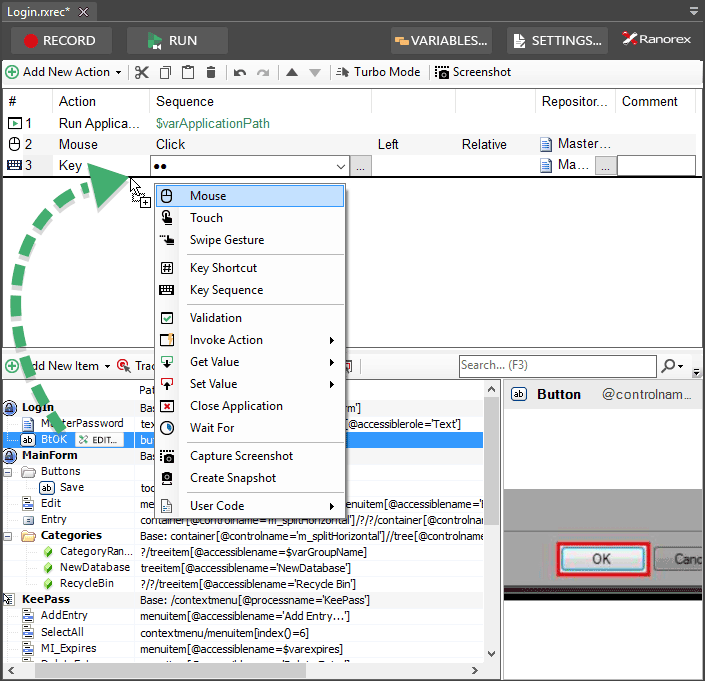Click the $varApplicationPath sequence value

213,123
